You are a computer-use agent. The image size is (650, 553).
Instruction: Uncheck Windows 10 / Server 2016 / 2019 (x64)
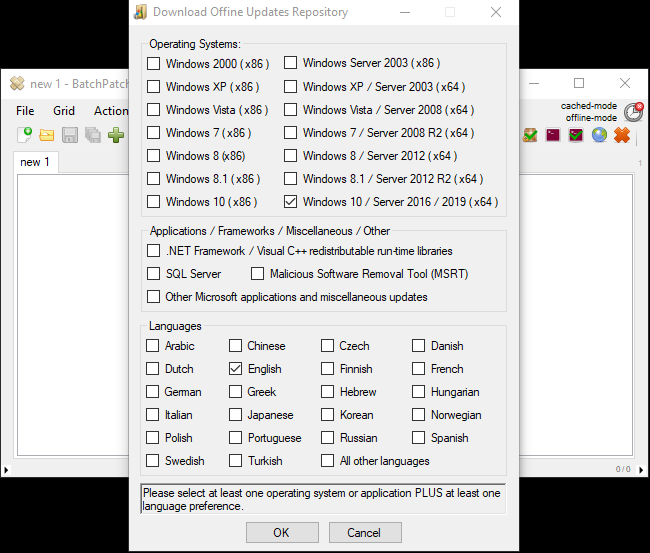290,201
